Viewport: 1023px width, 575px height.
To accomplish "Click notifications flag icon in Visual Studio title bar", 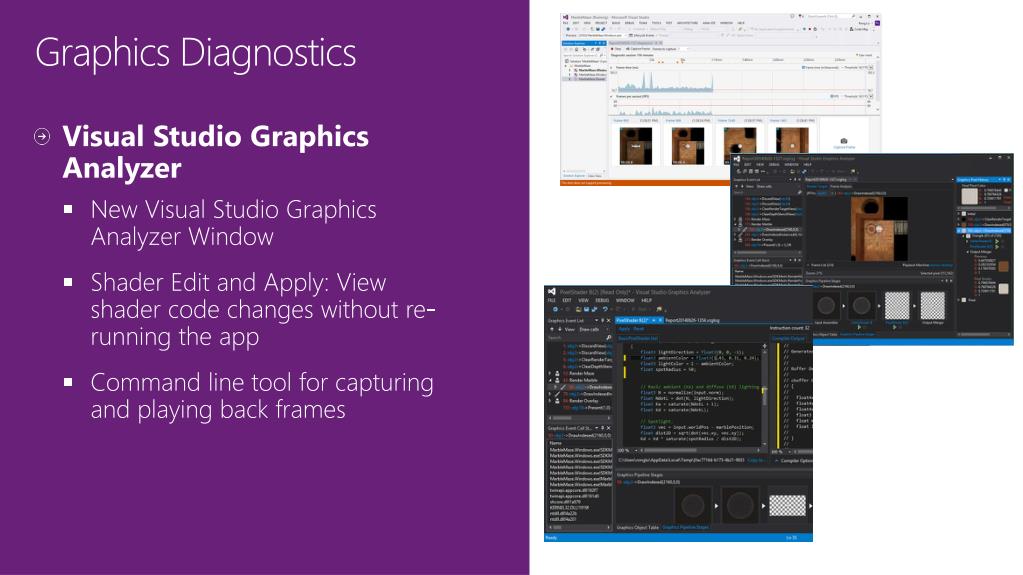I will (x=800, y=16).
